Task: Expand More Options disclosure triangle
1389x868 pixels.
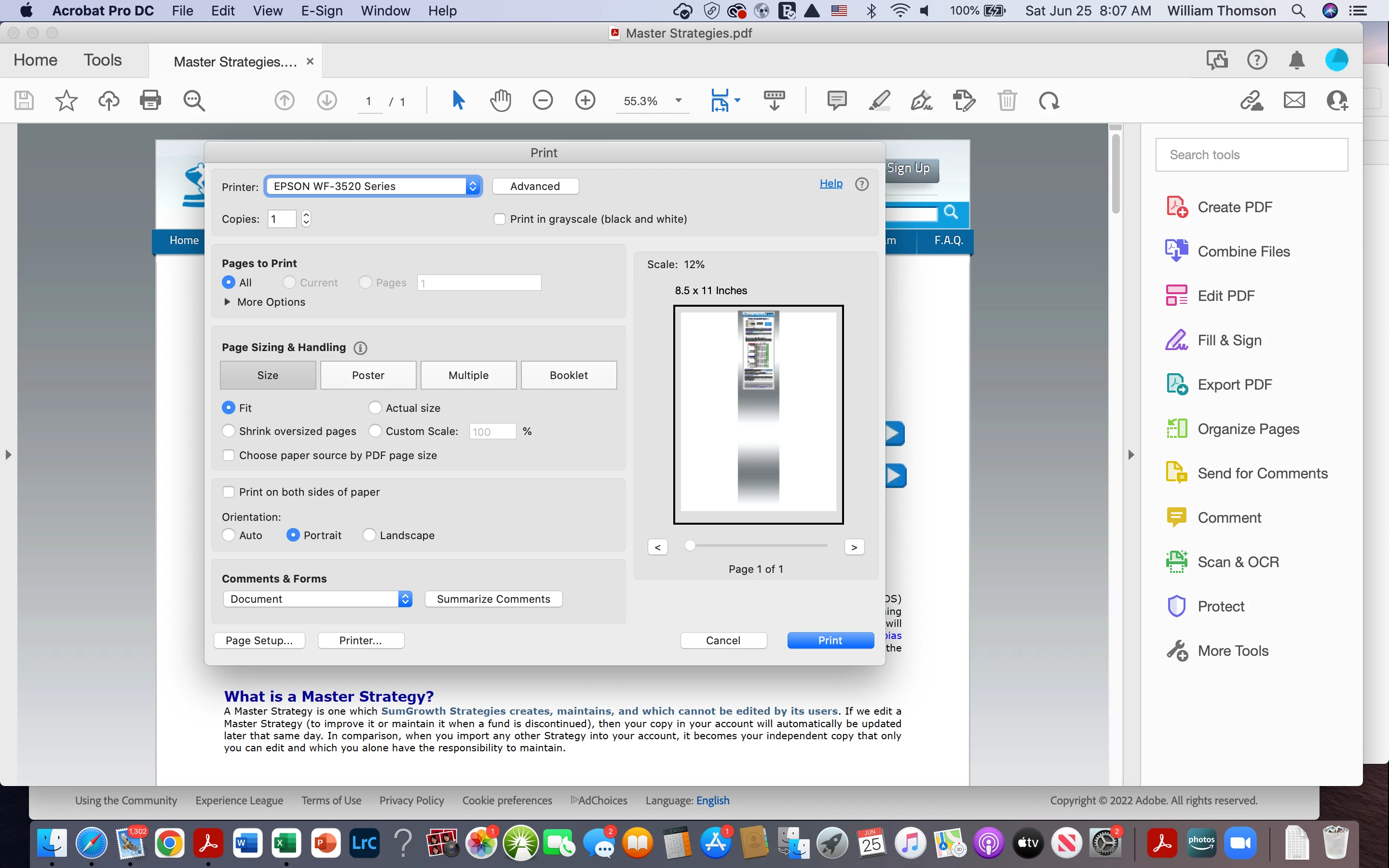Action: [x=227, y=302]
